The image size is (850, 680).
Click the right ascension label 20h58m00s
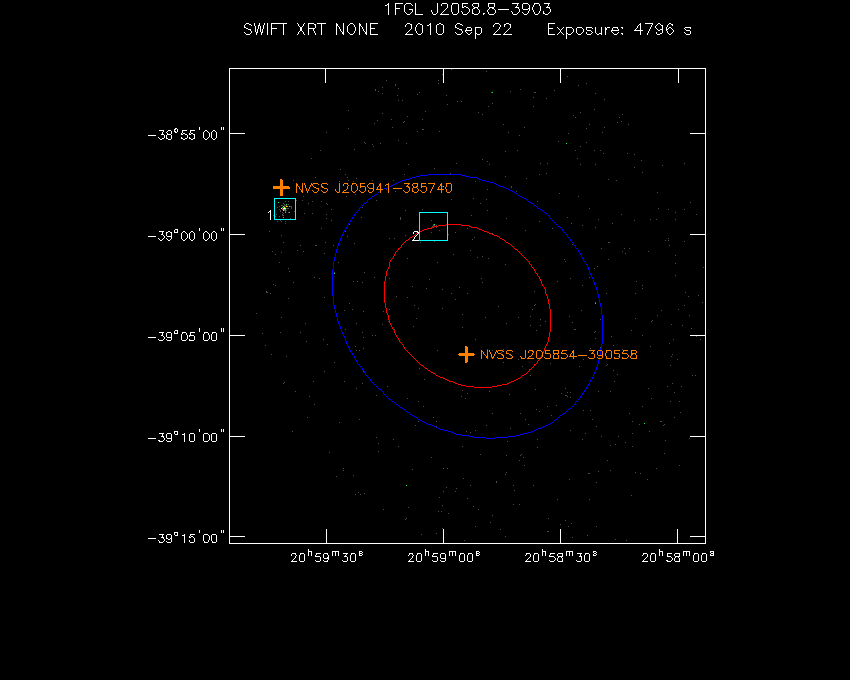pos(678,557)
